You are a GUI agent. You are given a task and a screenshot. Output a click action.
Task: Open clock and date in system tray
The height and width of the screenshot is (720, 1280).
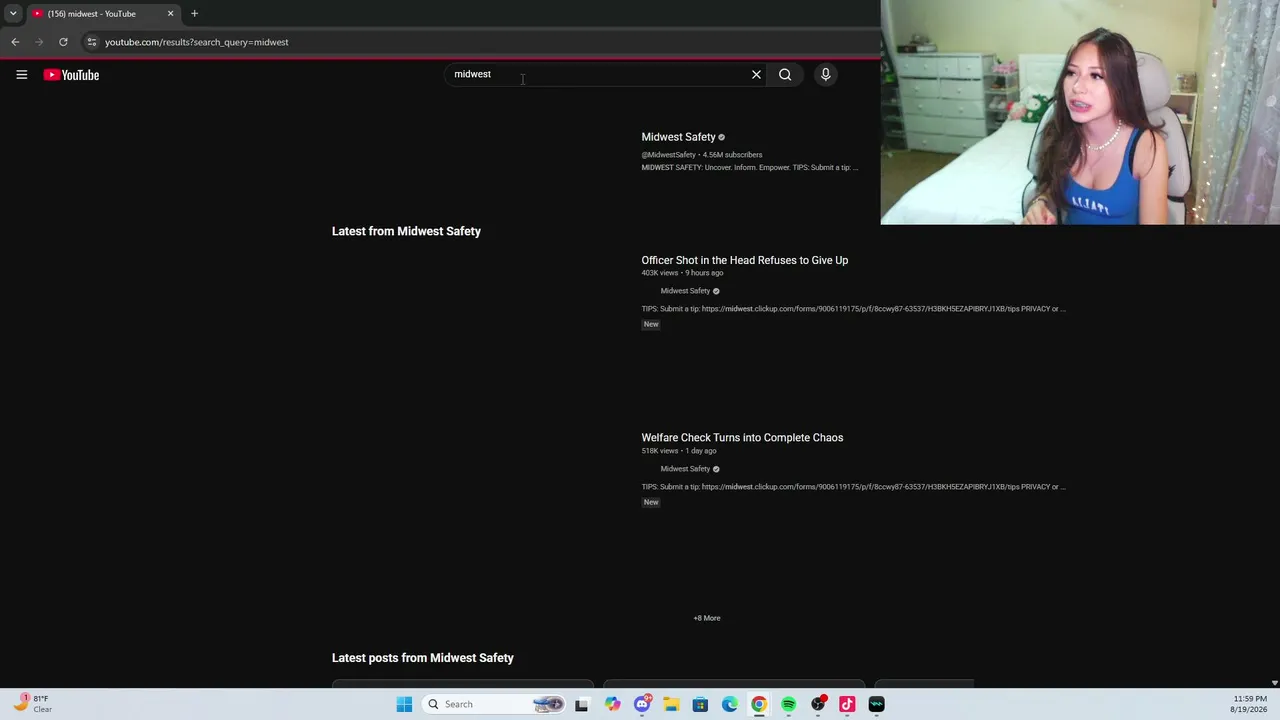coord(1250,704)
